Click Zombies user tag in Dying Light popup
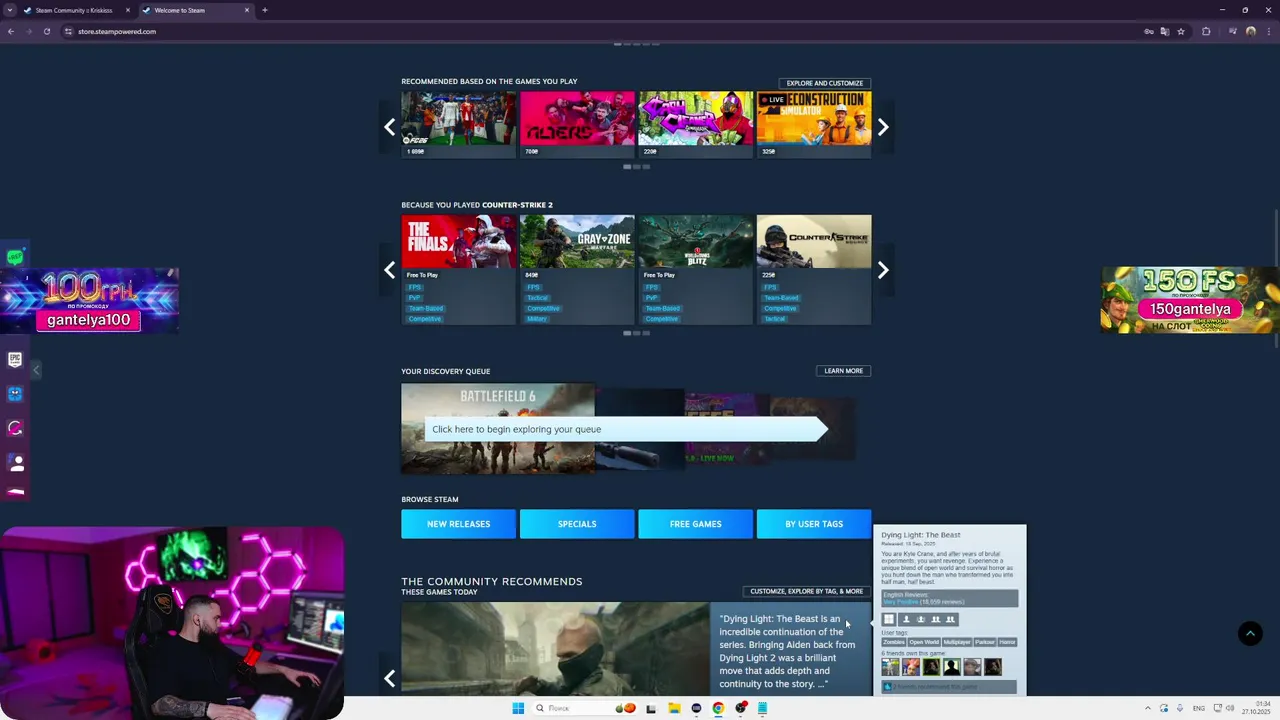 (x=893, y=642)
